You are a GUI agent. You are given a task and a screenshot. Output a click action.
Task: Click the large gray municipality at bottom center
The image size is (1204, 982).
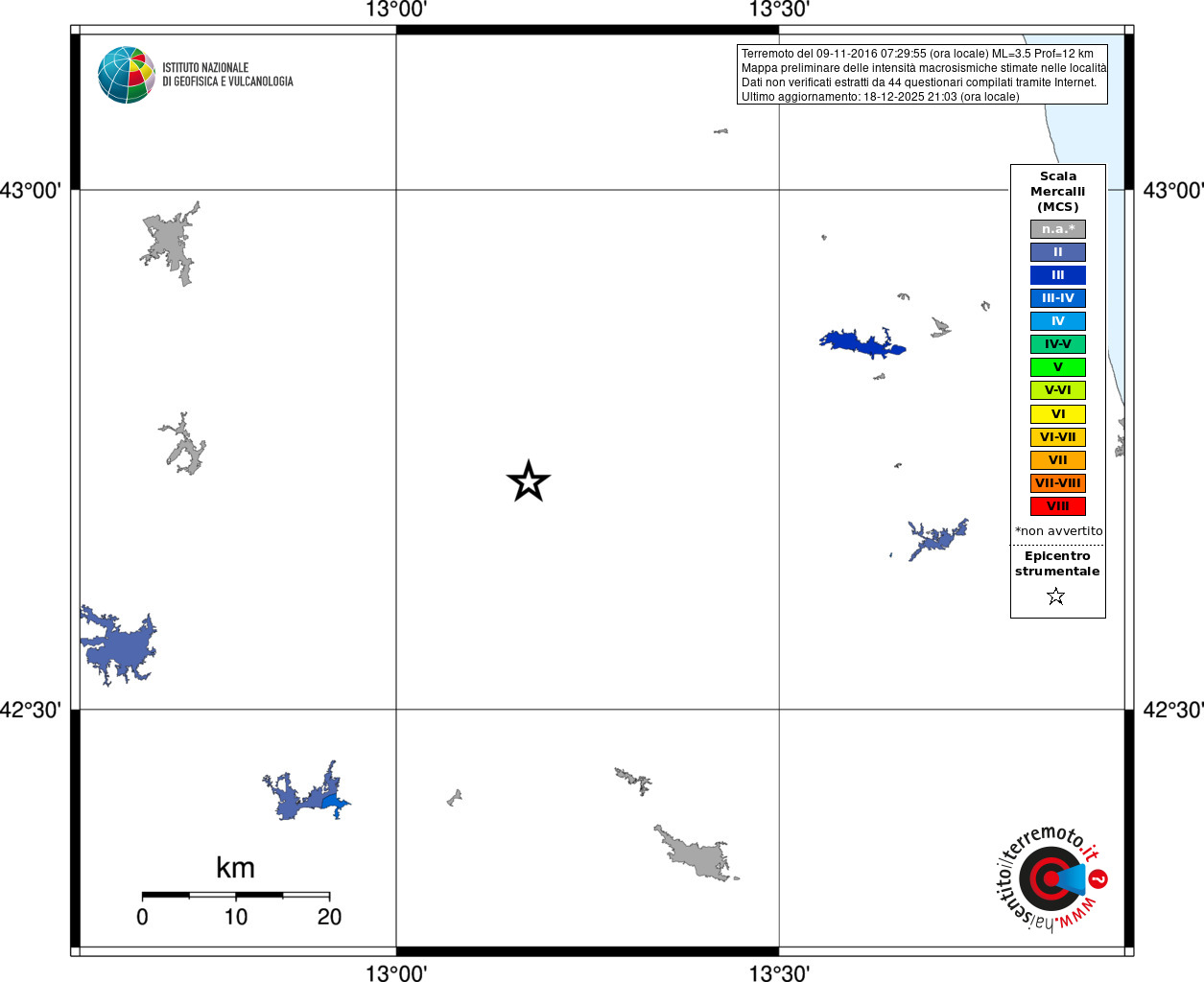696,853
